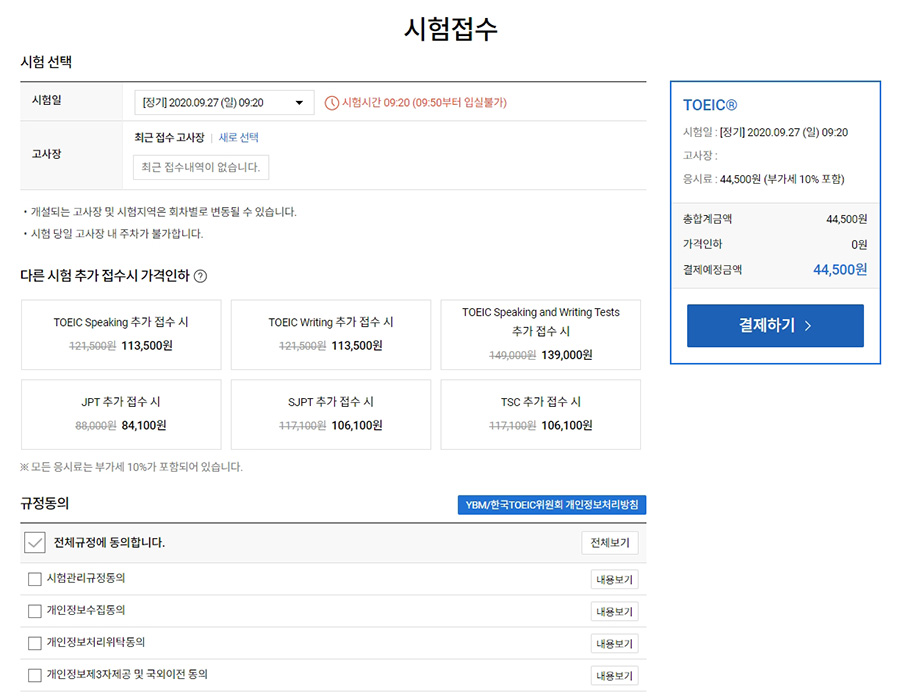
Task: Click the 새로 선택 link
Action: click(238, 138)
